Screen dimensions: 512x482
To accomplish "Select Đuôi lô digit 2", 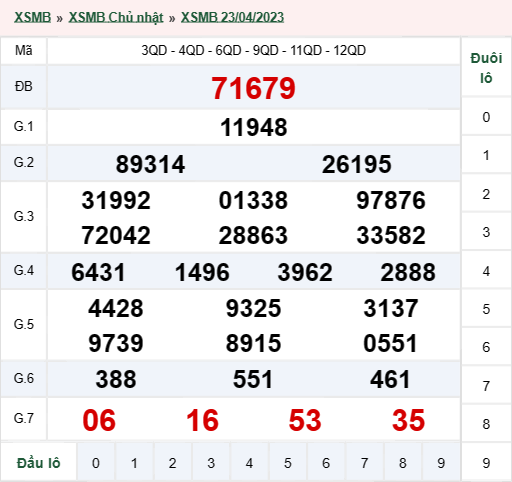I will [x=486, y=194].
